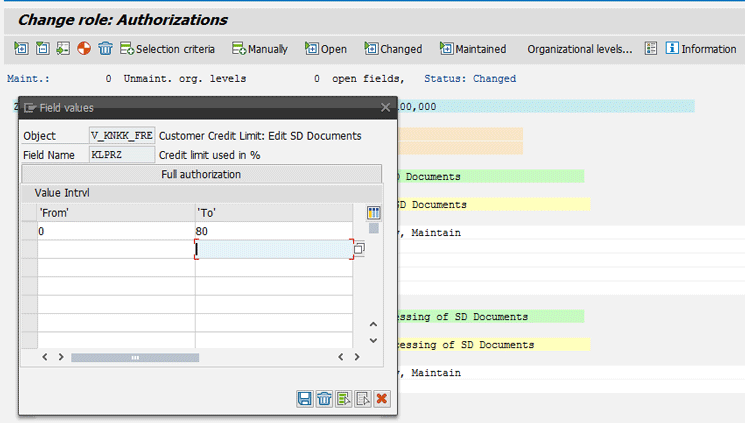Viewport: 745px width, 423px height.
Task: Click the table scroll up arrow
Action: tap(373, 324)
